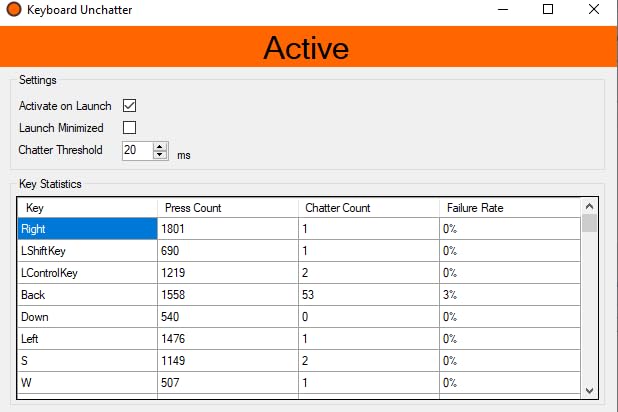618x412 pixels.
Task: Click the press count 1476 cell
Action: (x=228, y=339)
